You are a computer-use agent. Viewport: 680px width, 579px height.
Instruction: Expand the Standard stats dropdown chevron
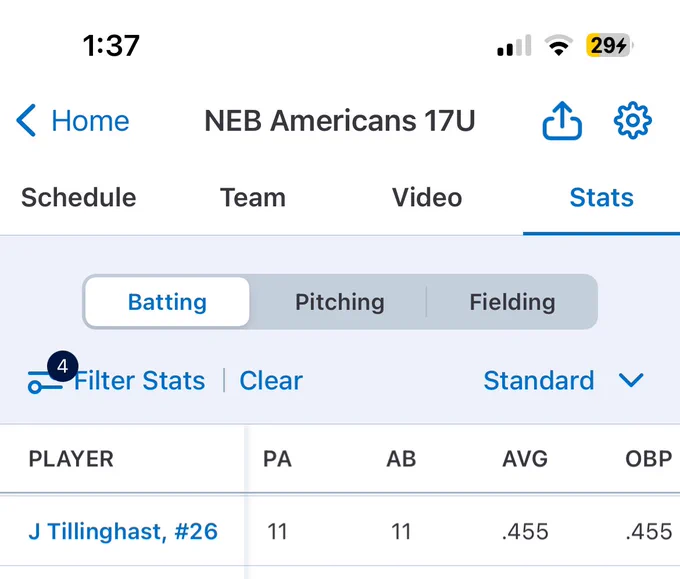[631, 380]
